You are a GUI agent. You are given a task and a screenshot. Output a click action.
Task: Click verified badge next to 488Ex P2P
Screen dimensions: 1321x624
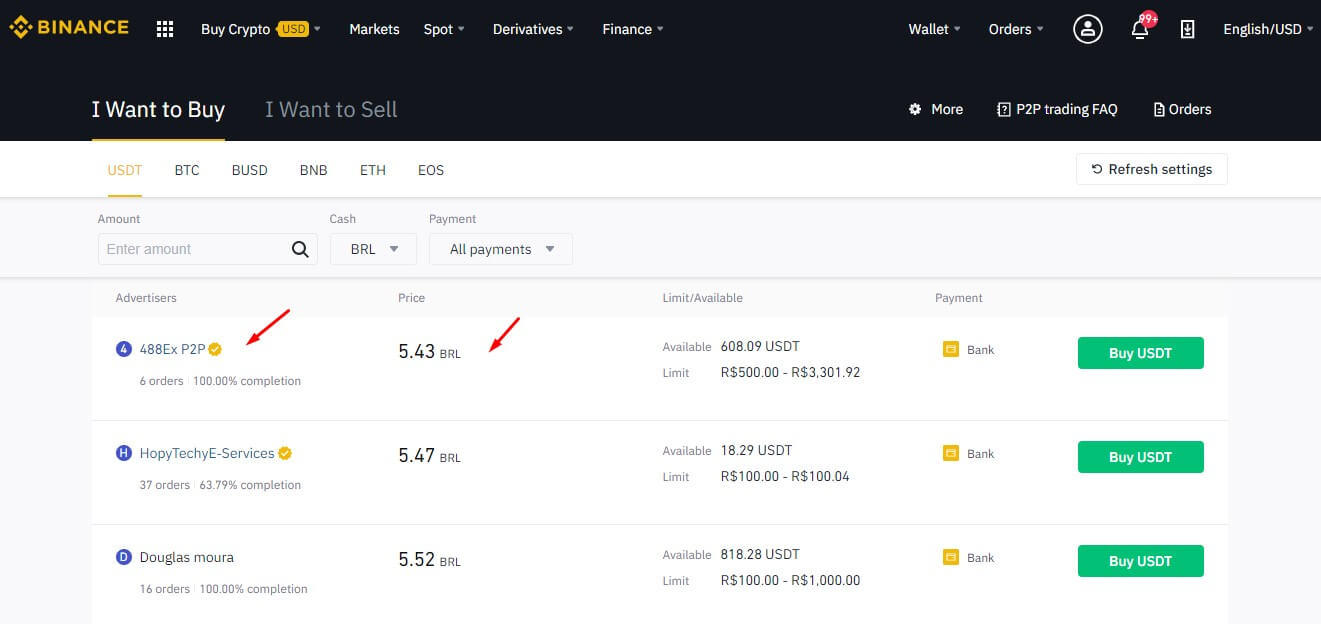[x=215, y=349]
